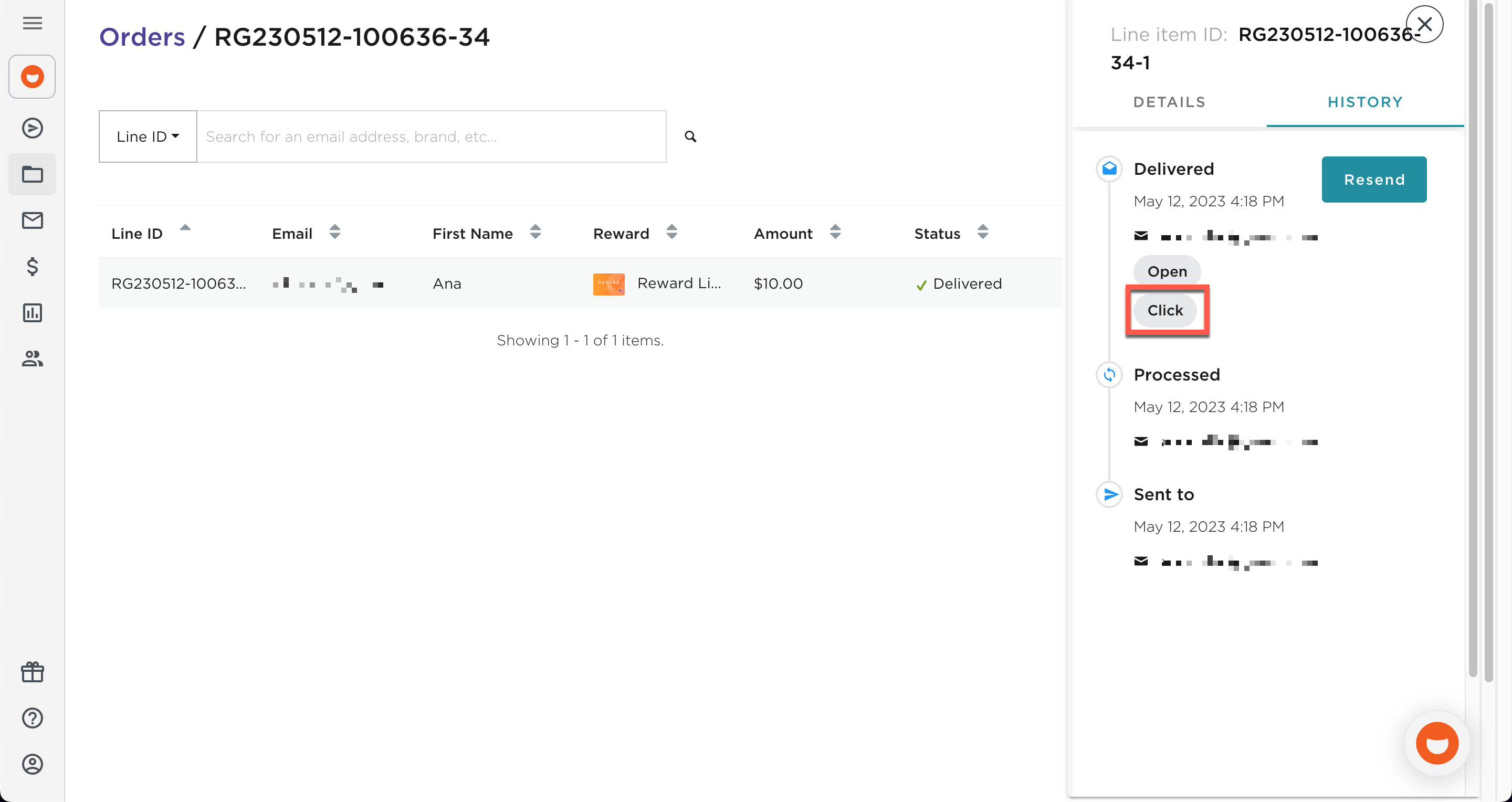Click the Finance dollar sign icon
The image size is (1512, 802).
click(32, 267)
